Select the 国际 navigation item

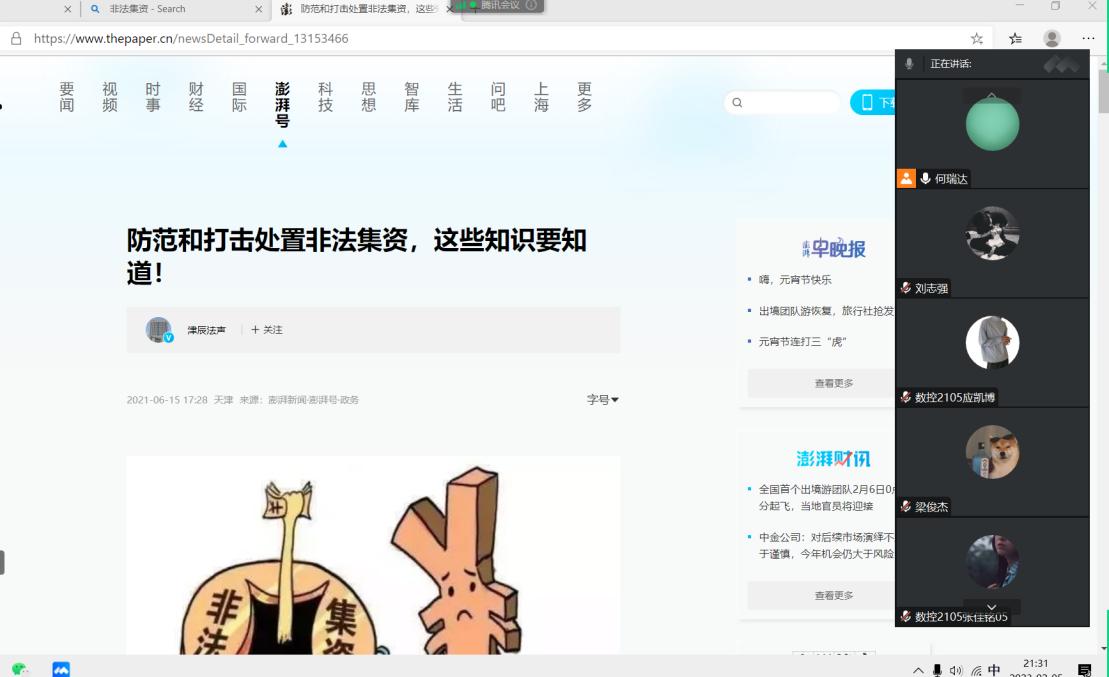(239, 97)
